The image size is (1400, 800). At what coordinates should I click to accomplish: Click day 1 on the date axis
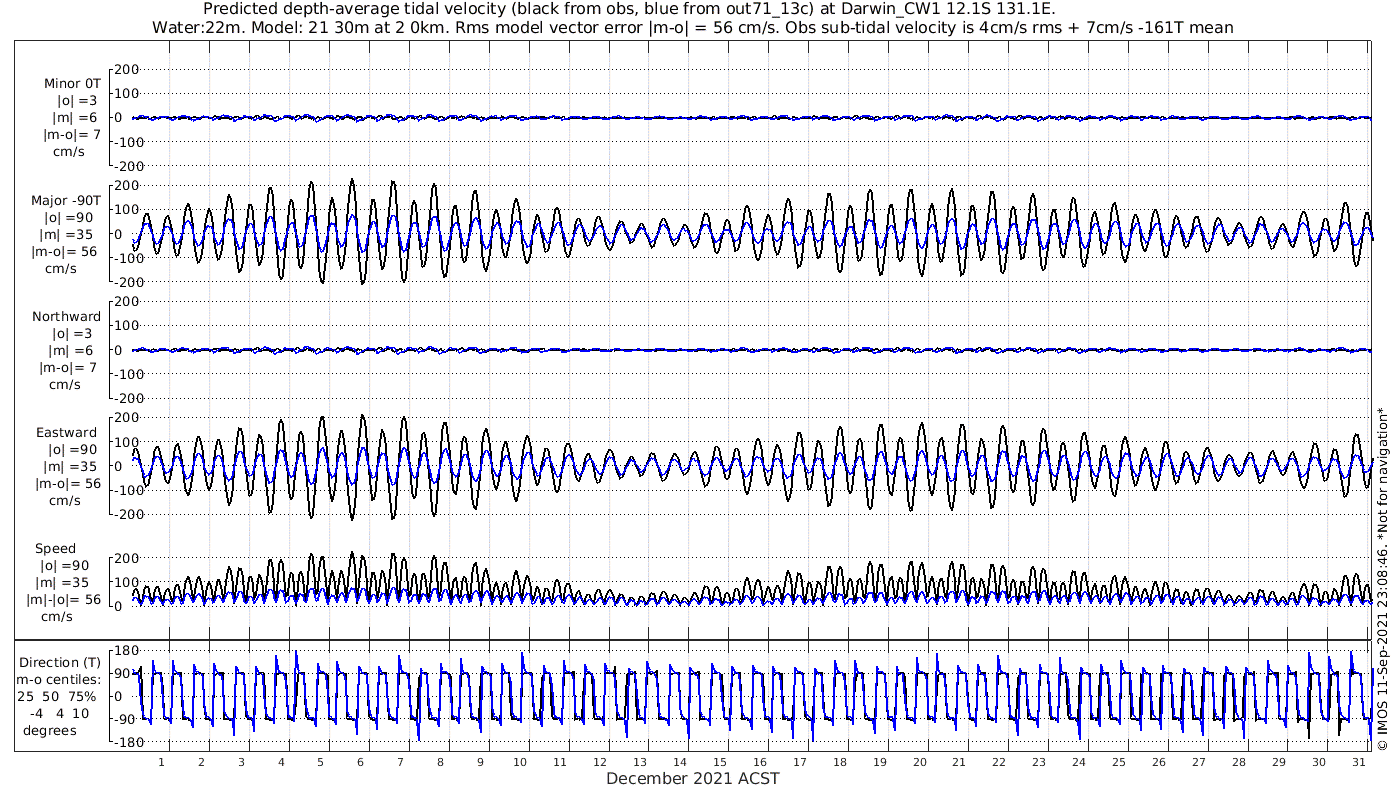(161, 762)
